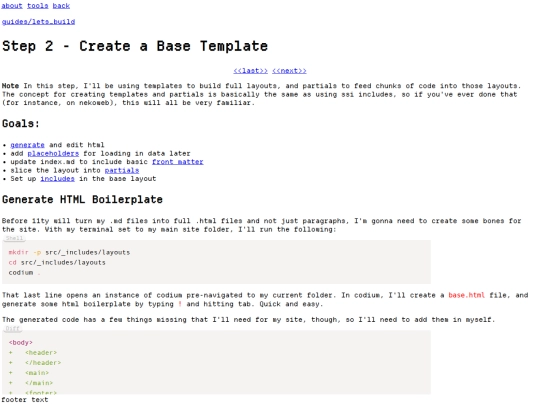Click the added <header> line in diff

point(33,353)
